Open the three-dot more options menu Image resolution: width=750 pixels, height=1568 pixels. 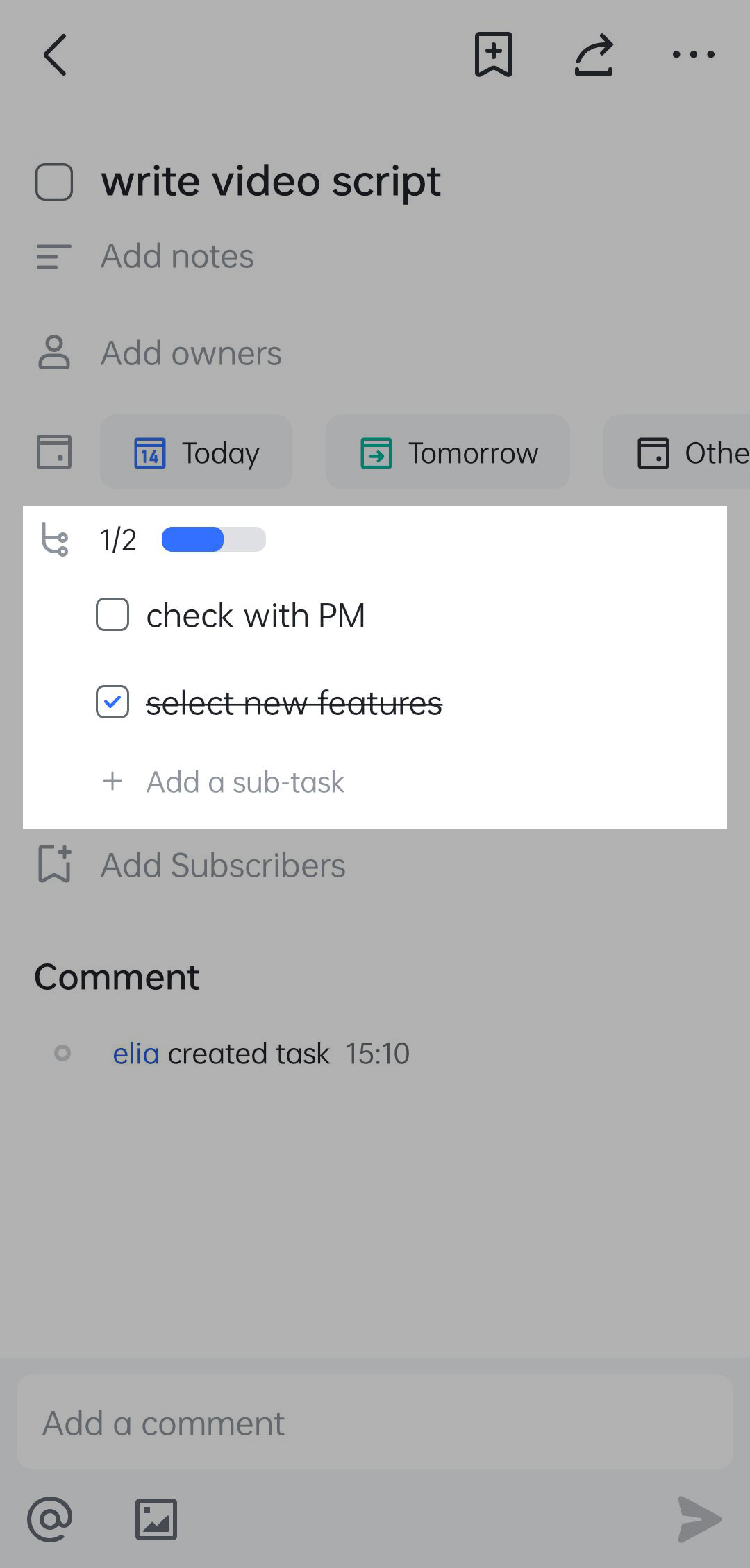693,54
